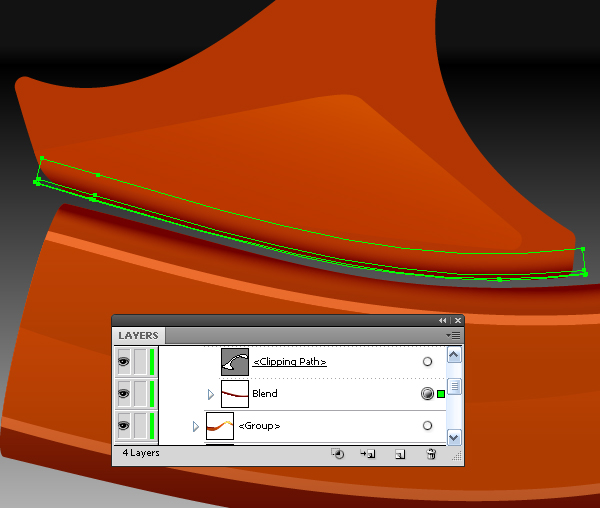Click the Layers panel resize grip

[457, 455]
